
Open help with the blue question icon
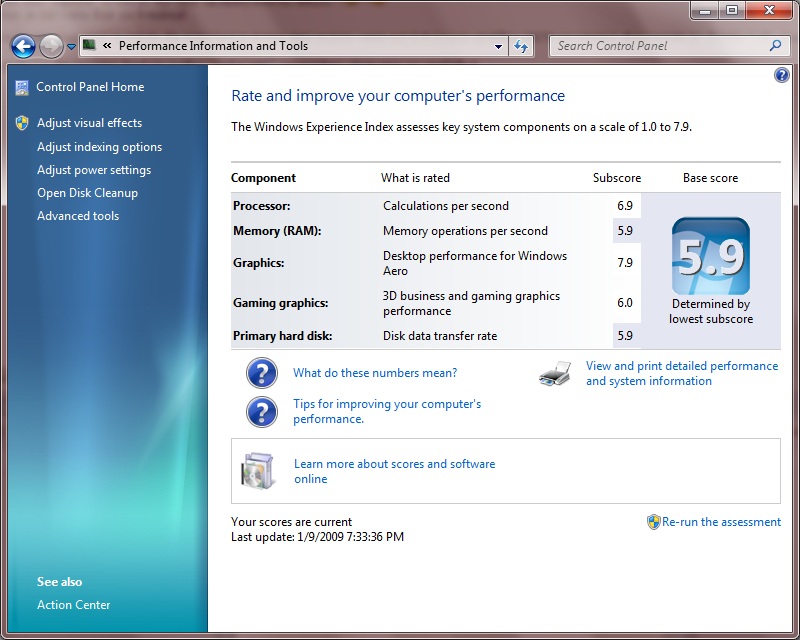pyautogui.click(x=782, y=76)
